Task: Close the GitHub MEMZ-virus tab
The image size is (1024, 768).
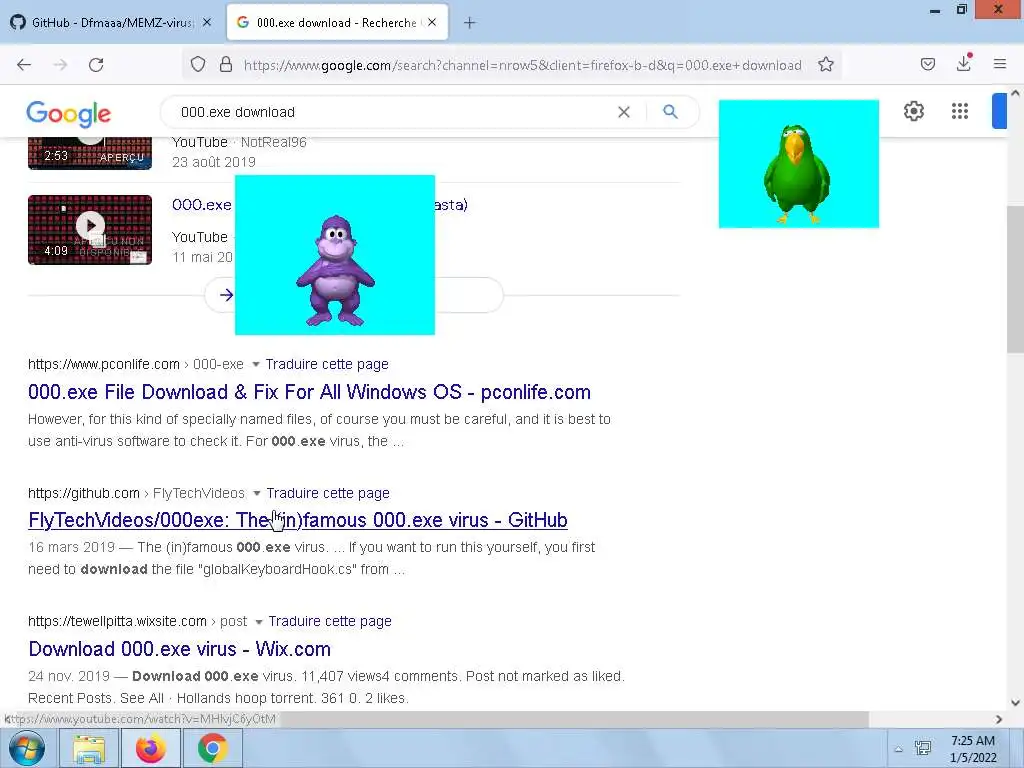Action: [x=206, y=22]
